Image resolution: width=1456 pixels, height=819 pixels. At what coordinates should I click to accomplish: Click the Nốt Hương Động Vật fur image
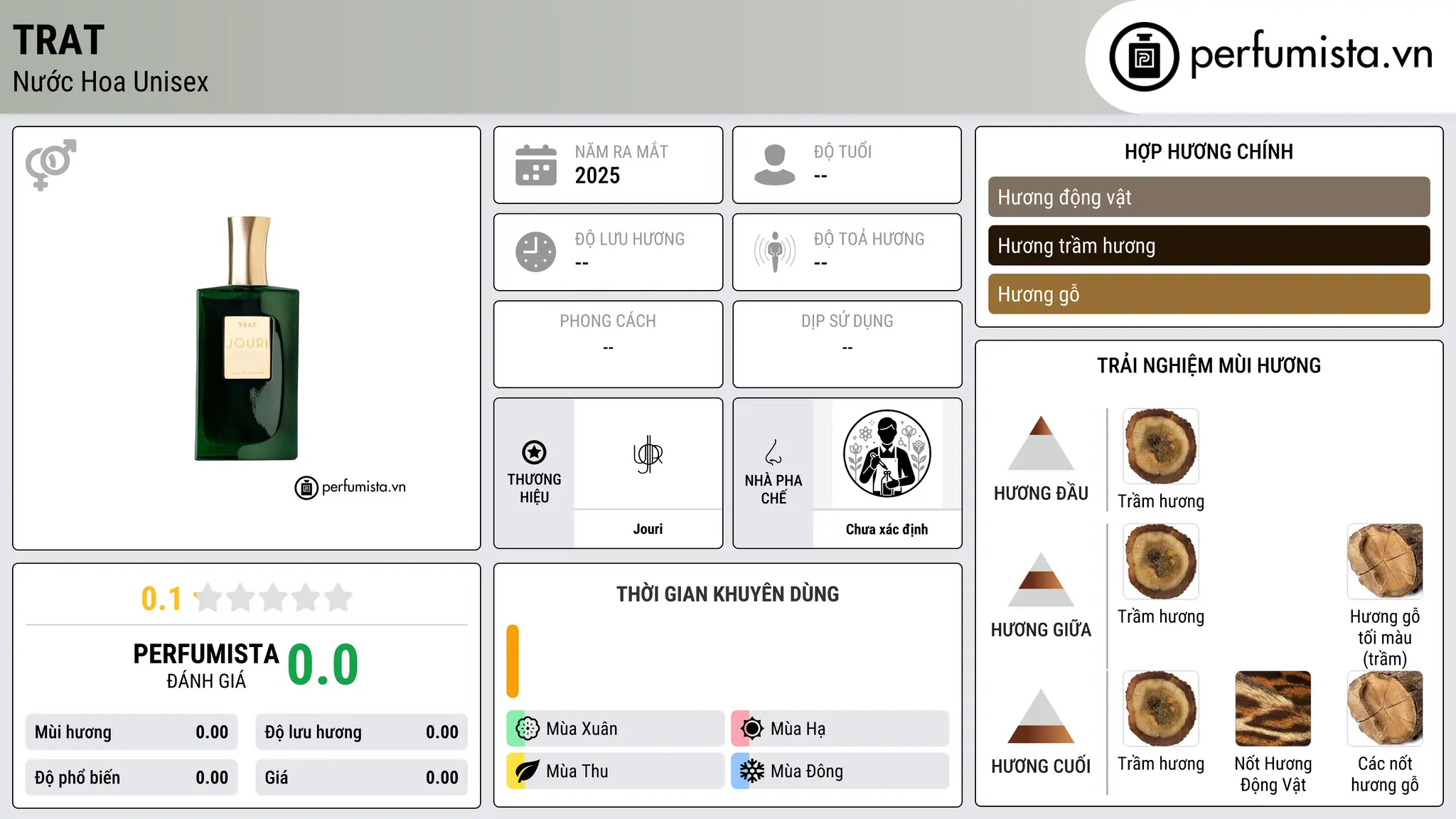pos(1273,709)
